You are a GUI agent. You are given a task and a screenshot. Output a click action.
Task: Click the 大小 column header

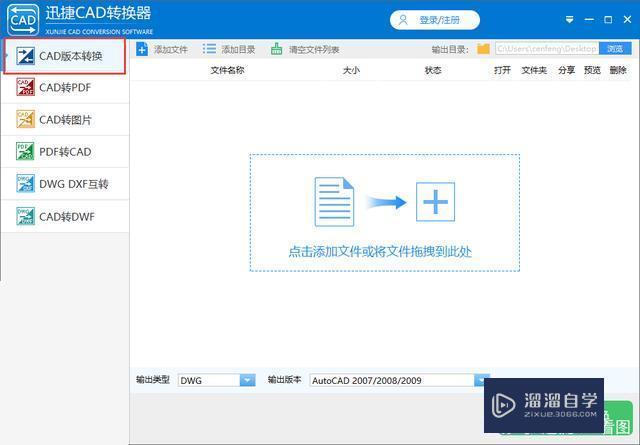(x=351, y=70)
